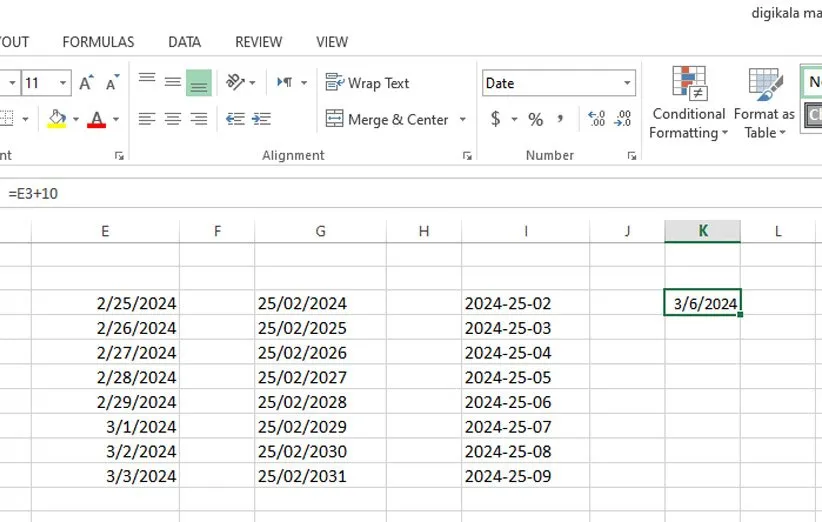Select cell containing 3/3/2024
Image resolution: width=822 pixels, height=522 pixels.
[105, 476]
